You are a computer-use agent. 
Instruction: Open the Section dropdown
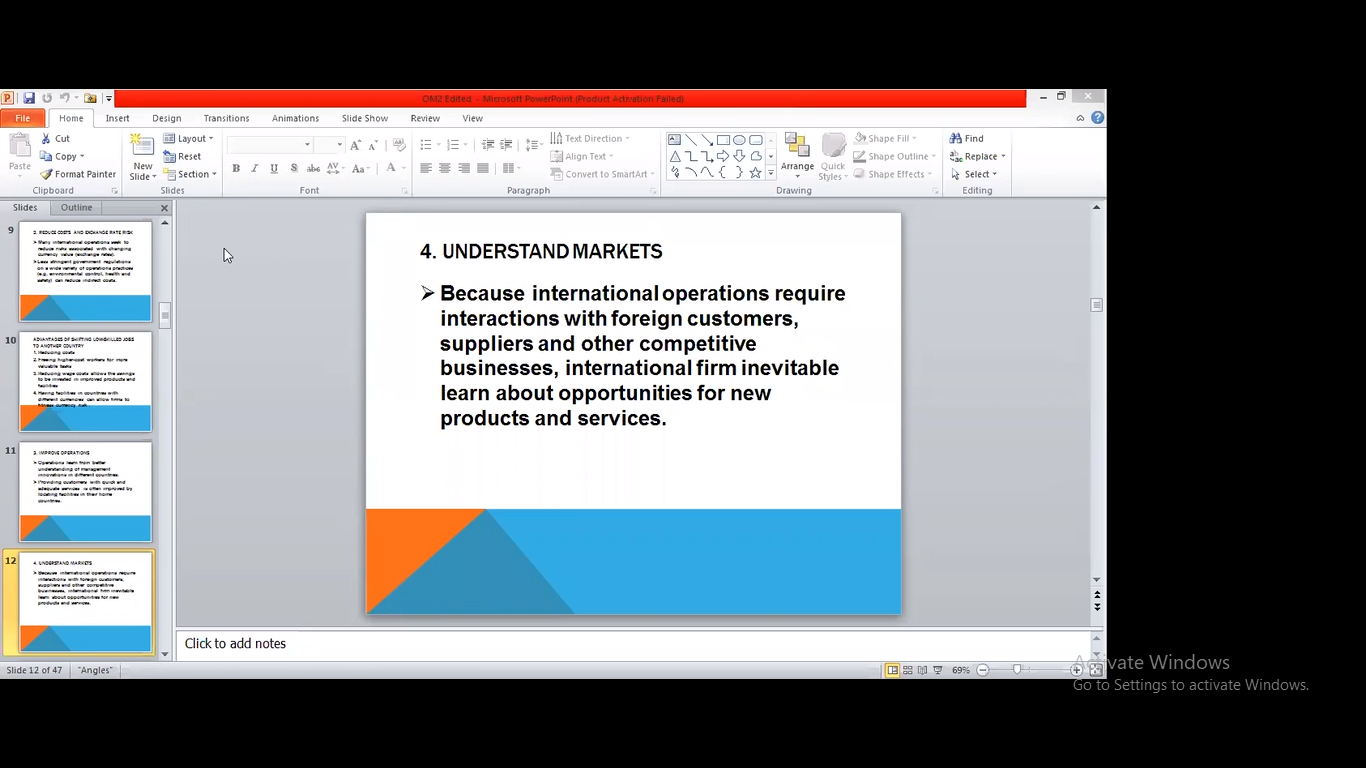(x=189, y=174)
